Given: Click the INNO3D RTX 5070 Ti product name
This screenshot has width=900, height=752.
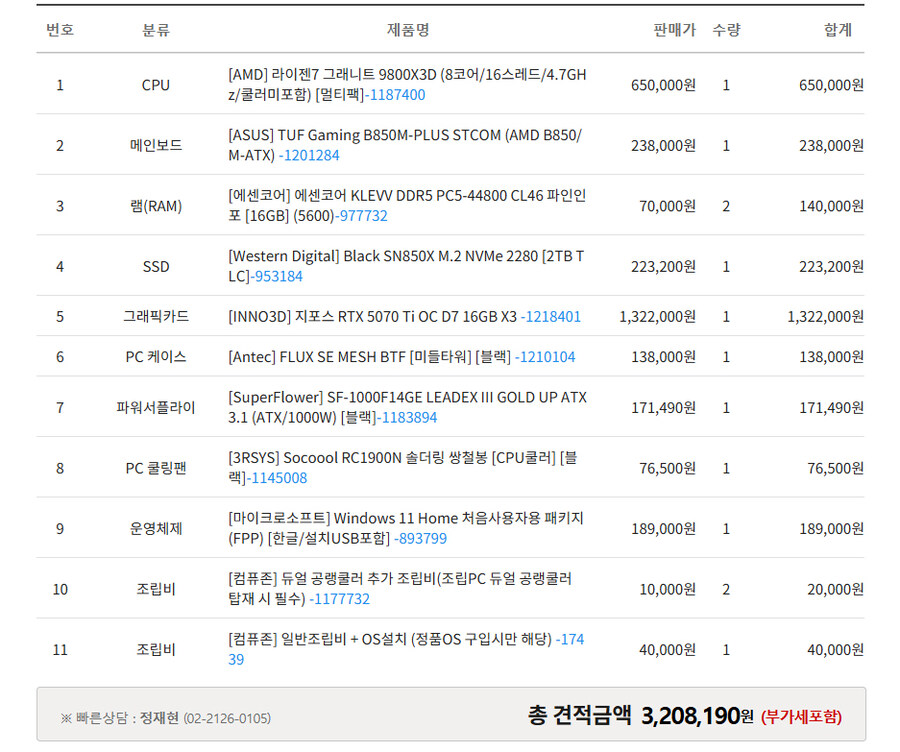Looking at the screenshot, I should point(373,316).
